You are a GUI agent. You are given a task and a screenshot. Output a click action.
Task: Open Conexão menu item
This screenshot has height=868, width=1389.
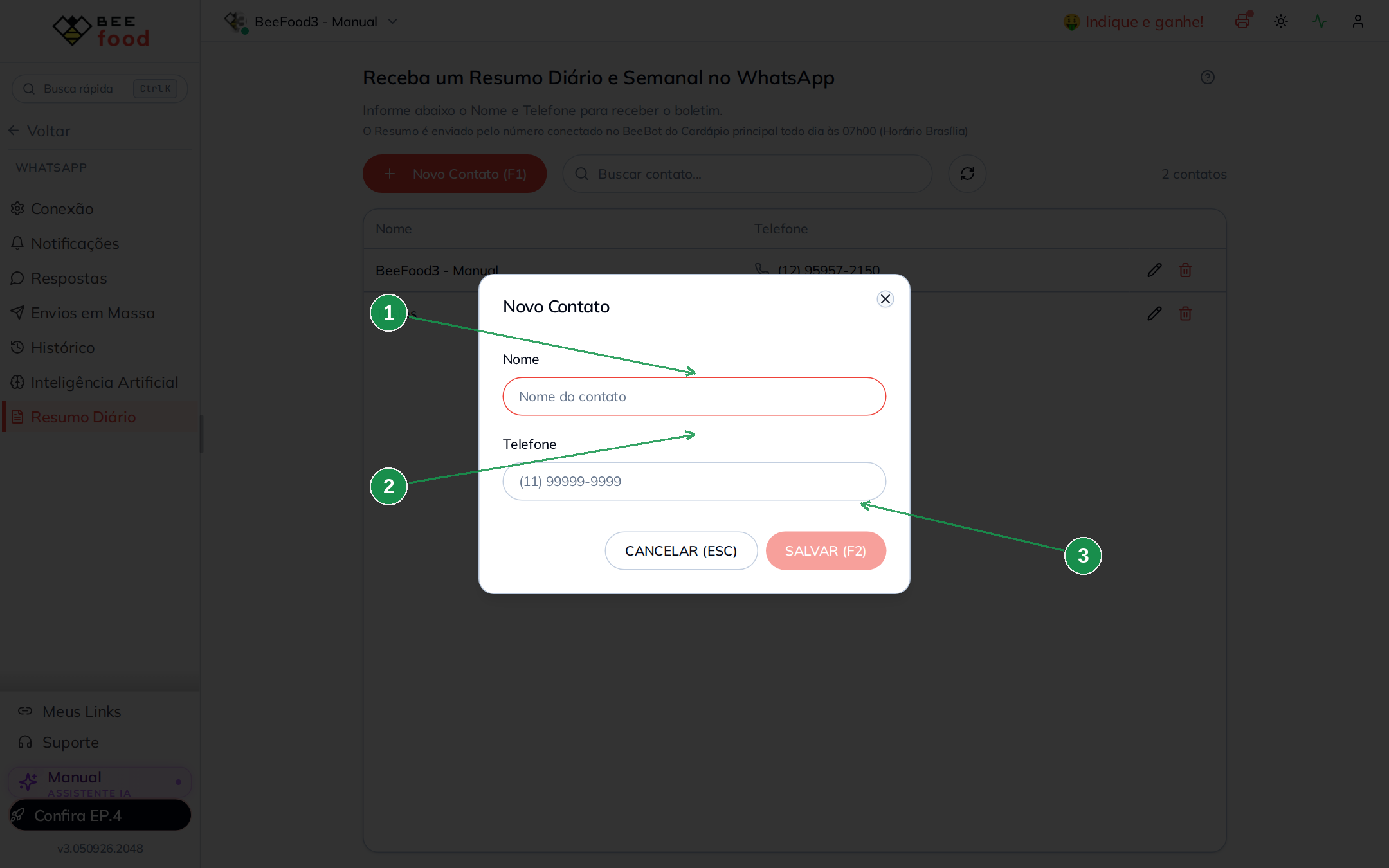click(x=100, y=209)
